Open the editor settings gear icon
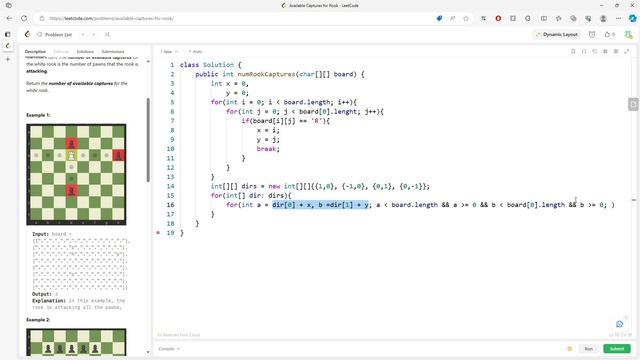This screenshot has height=360, width=640. point(616,51)
